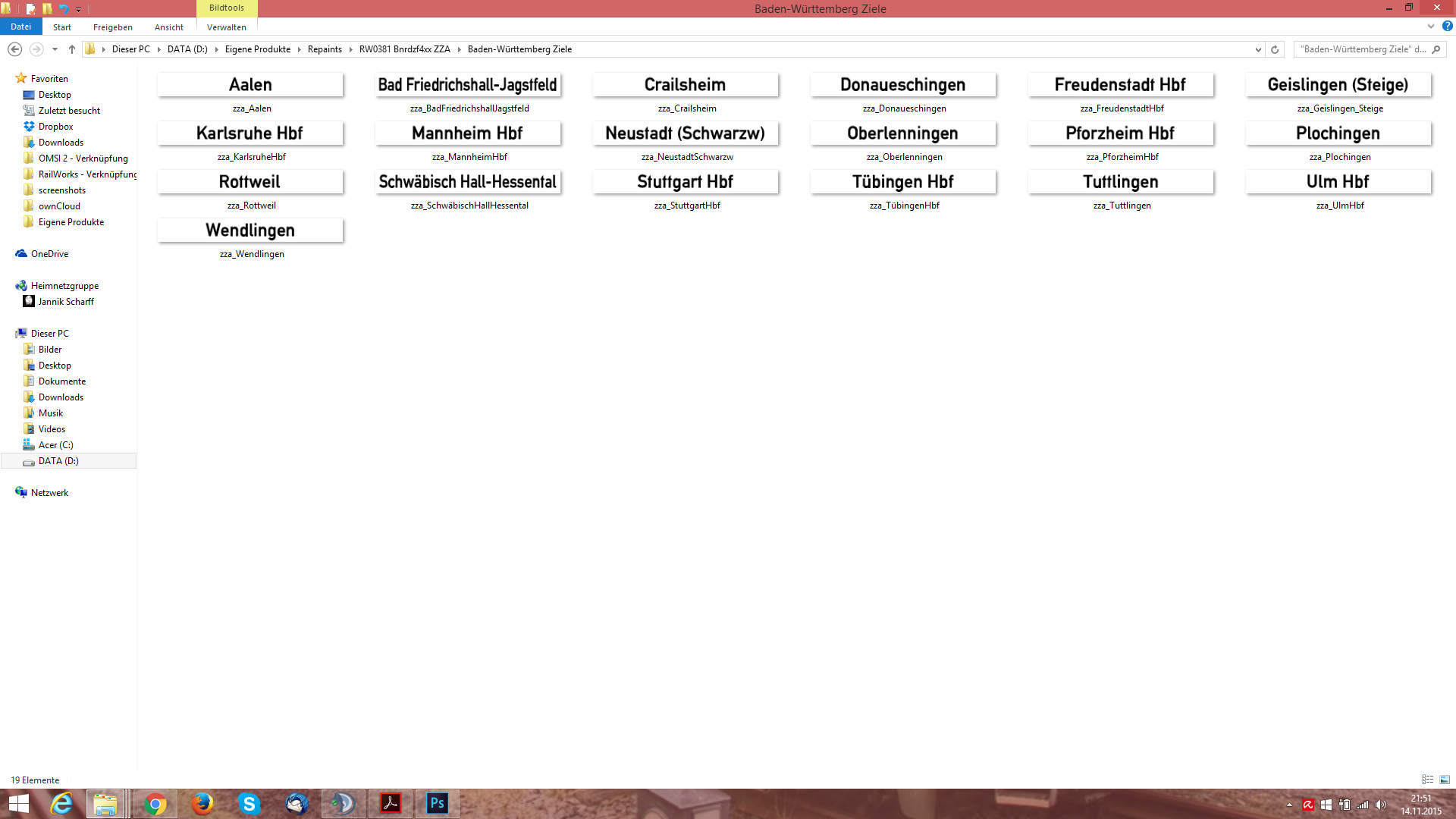Open the Datei menu

pos(20,27)
